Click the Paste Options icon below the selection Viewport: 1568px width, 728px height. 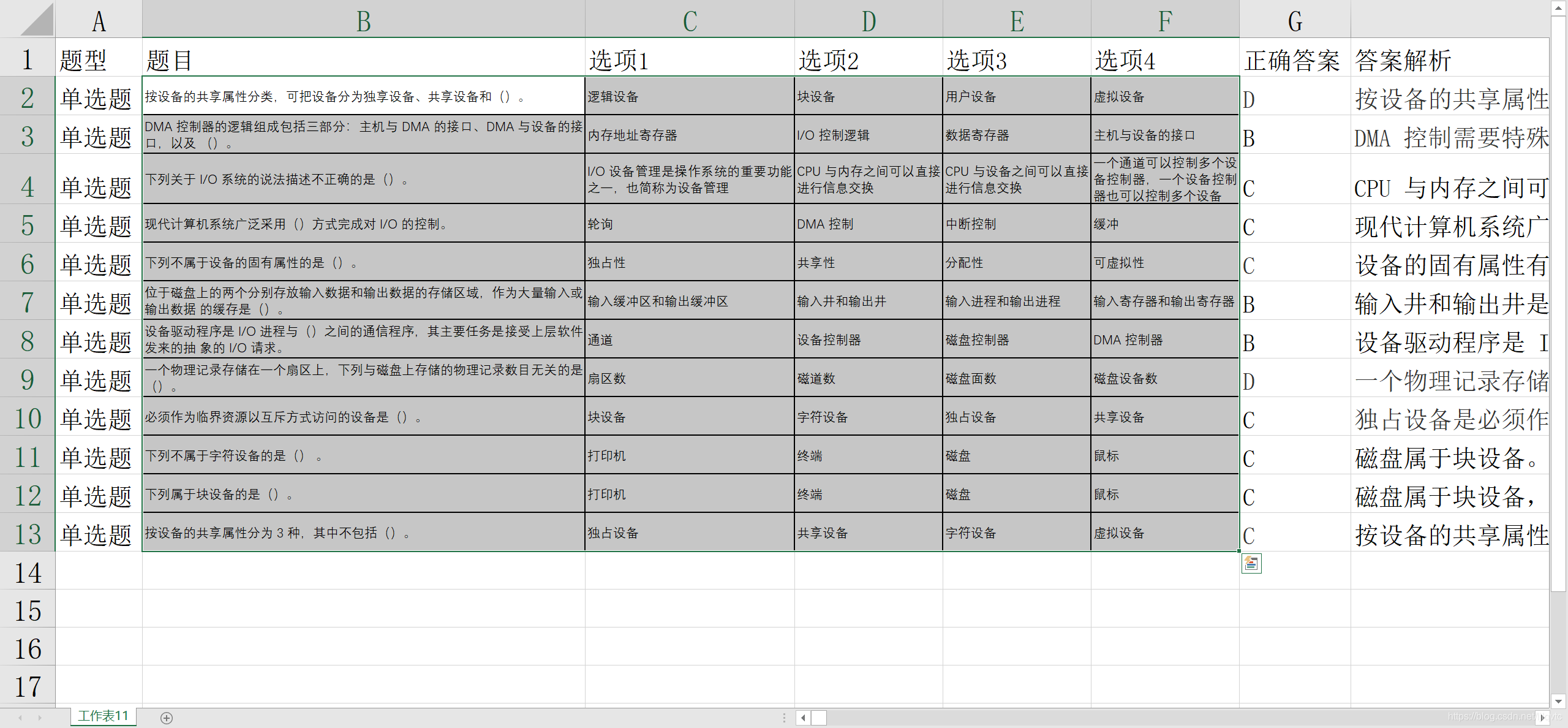[1251, 563]
